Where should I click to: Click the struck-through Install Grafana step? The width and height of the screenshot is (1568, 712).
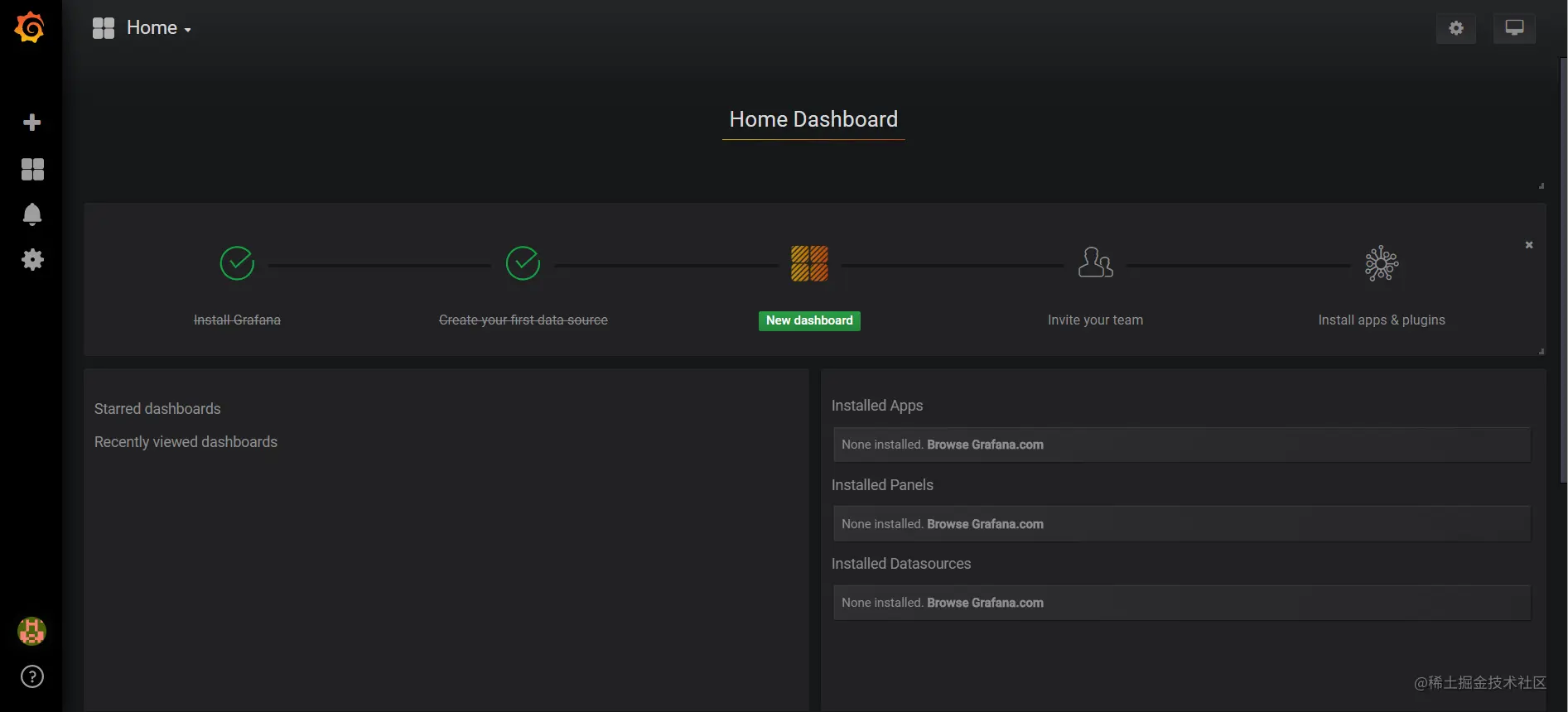[237, 320]
